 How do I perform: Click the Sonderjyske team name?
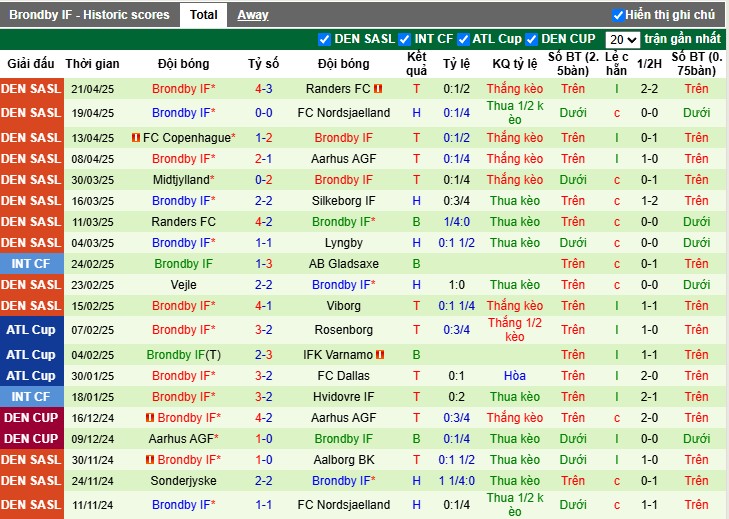(x=184, y=480)
